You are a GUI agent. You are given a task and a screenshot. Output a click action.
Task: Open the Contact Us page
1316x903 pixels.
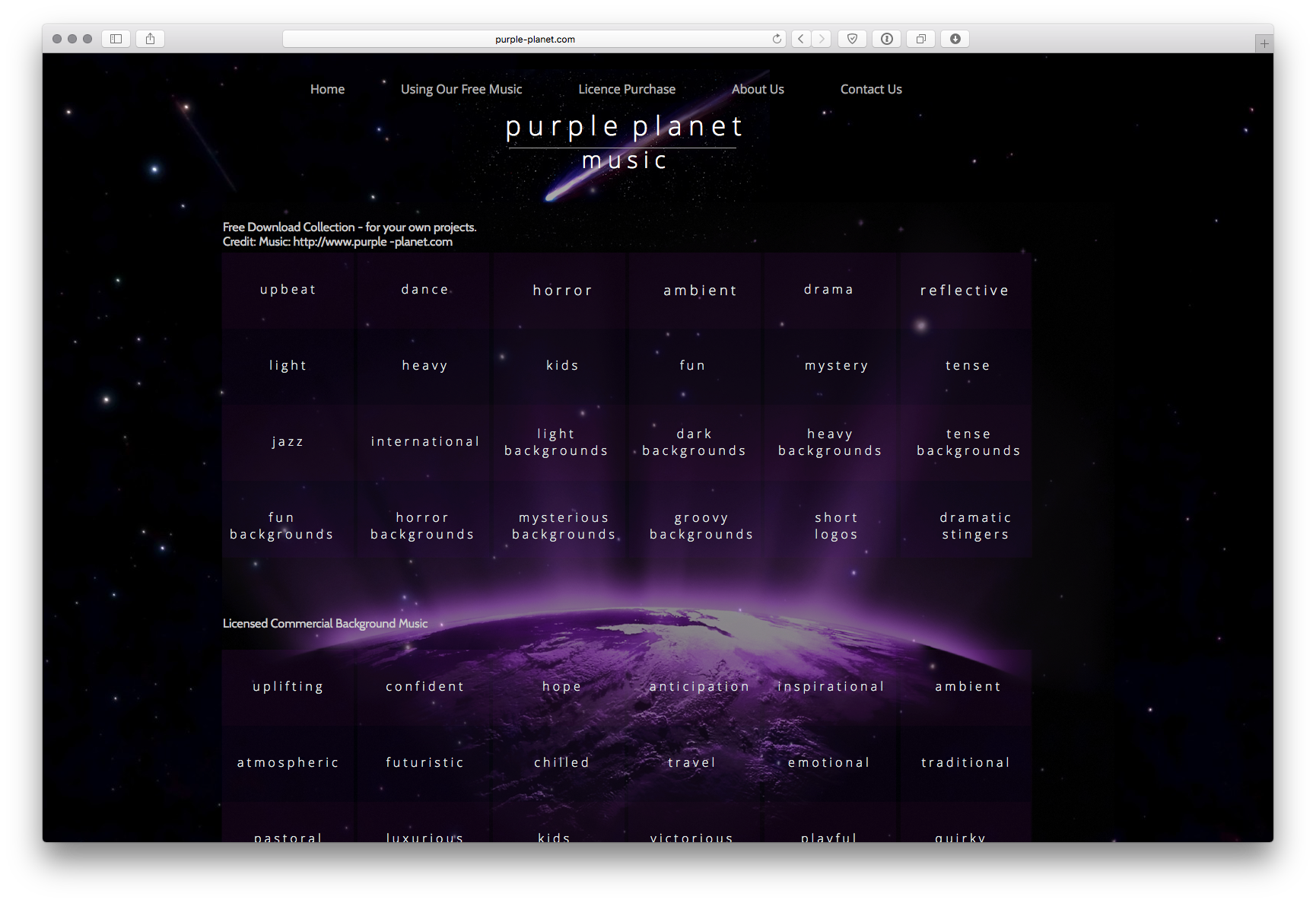tap(871, 89)
